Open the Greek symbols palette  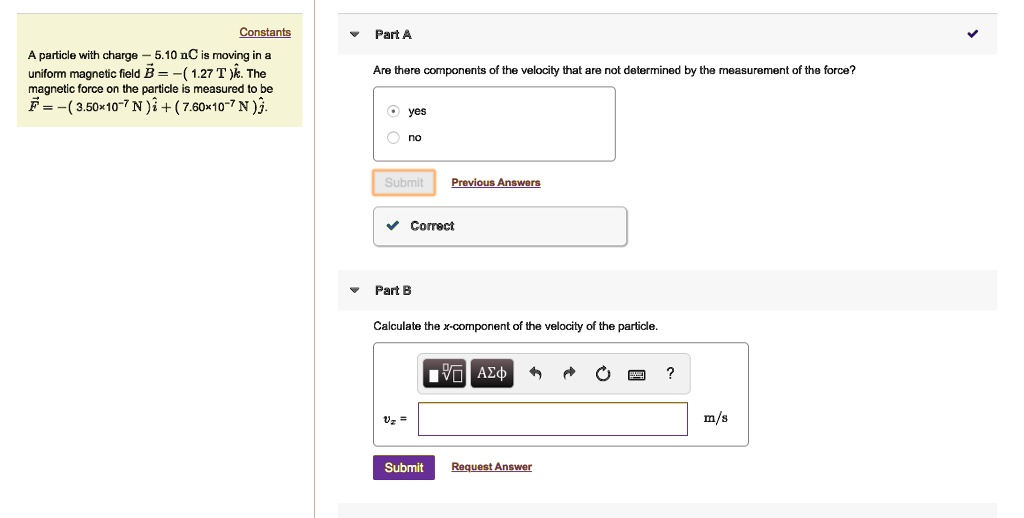491,374
